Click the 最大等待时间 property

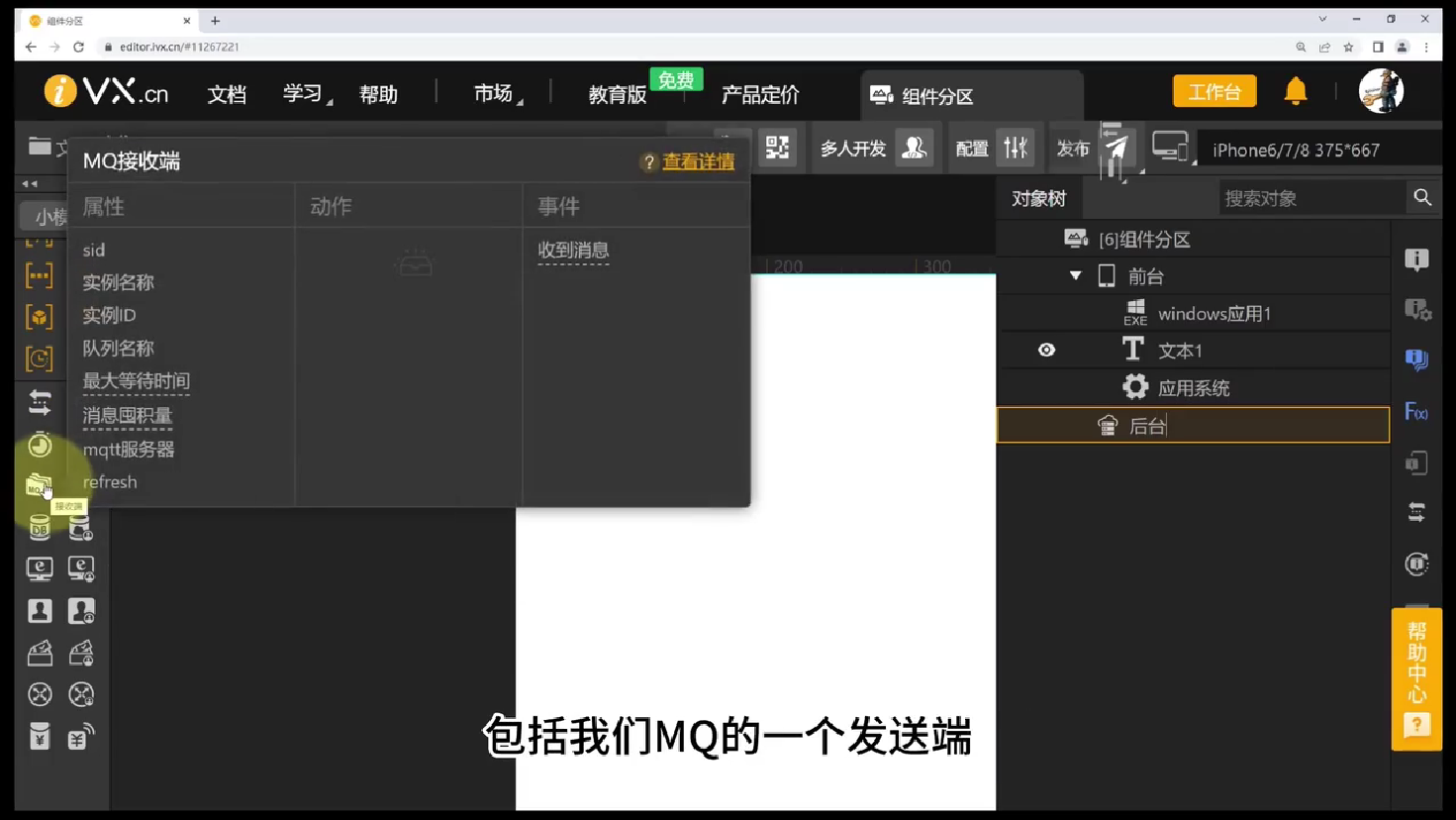click(136, 381)
